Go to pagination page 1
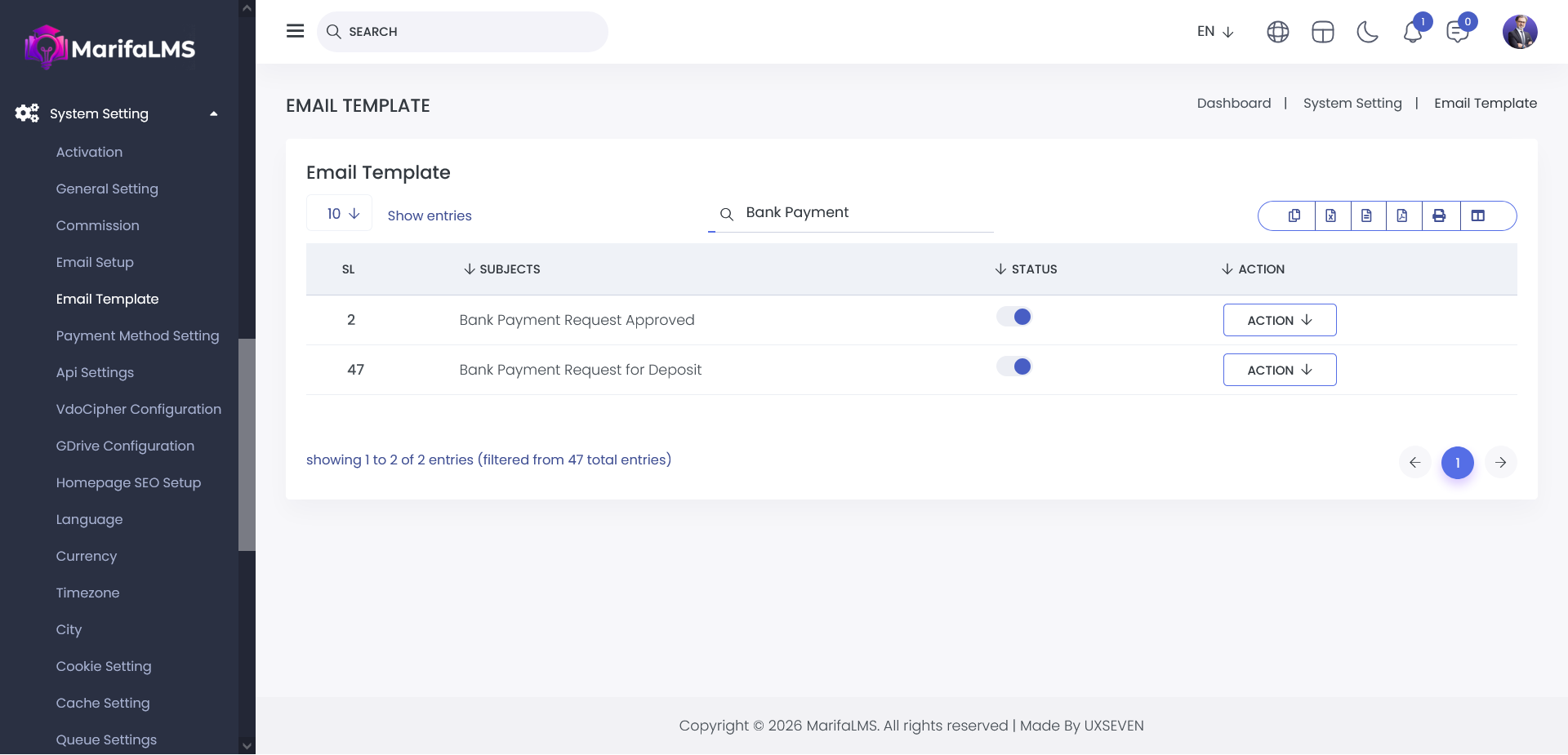This screenshot has height=755, width=1568. click(1457, 463)
